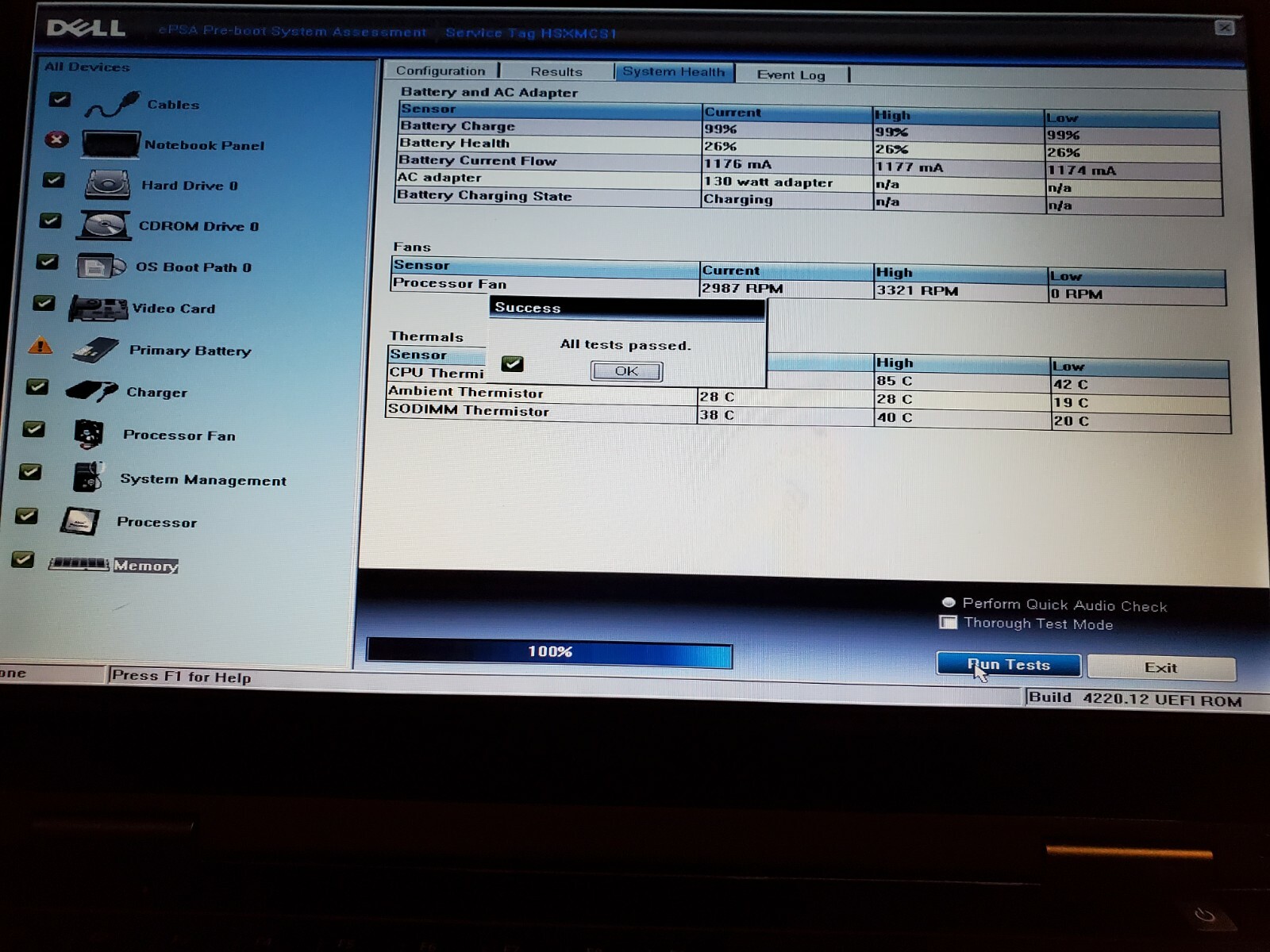The height and width of the screenshot is (952, 1270).
Task: Select the OS Boot Path 0 icon
Action: [101, 267]
